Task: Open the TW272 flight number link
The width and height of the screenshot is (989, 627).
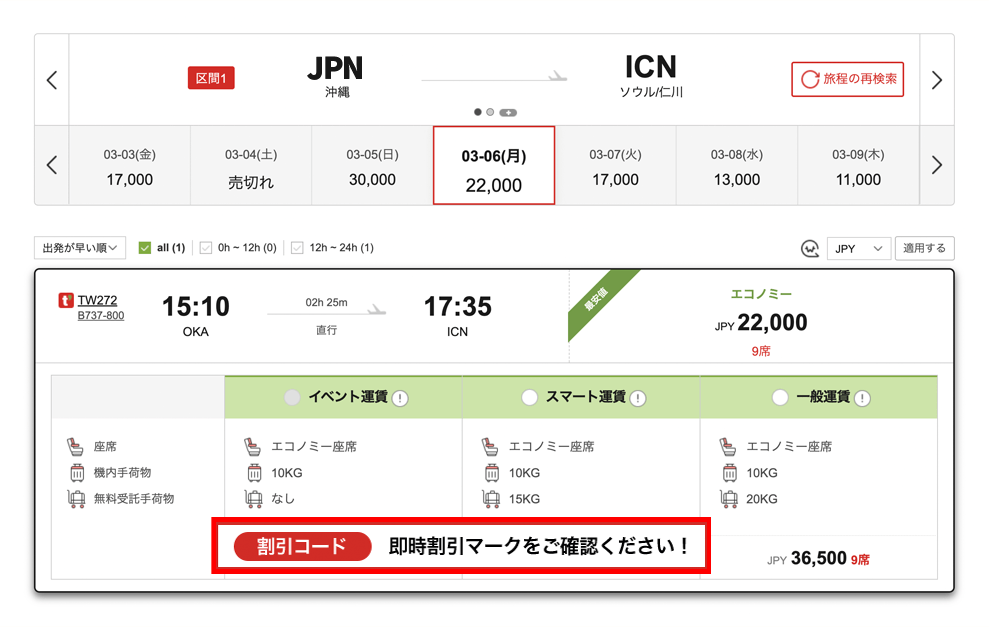Action: click(97, 299)
